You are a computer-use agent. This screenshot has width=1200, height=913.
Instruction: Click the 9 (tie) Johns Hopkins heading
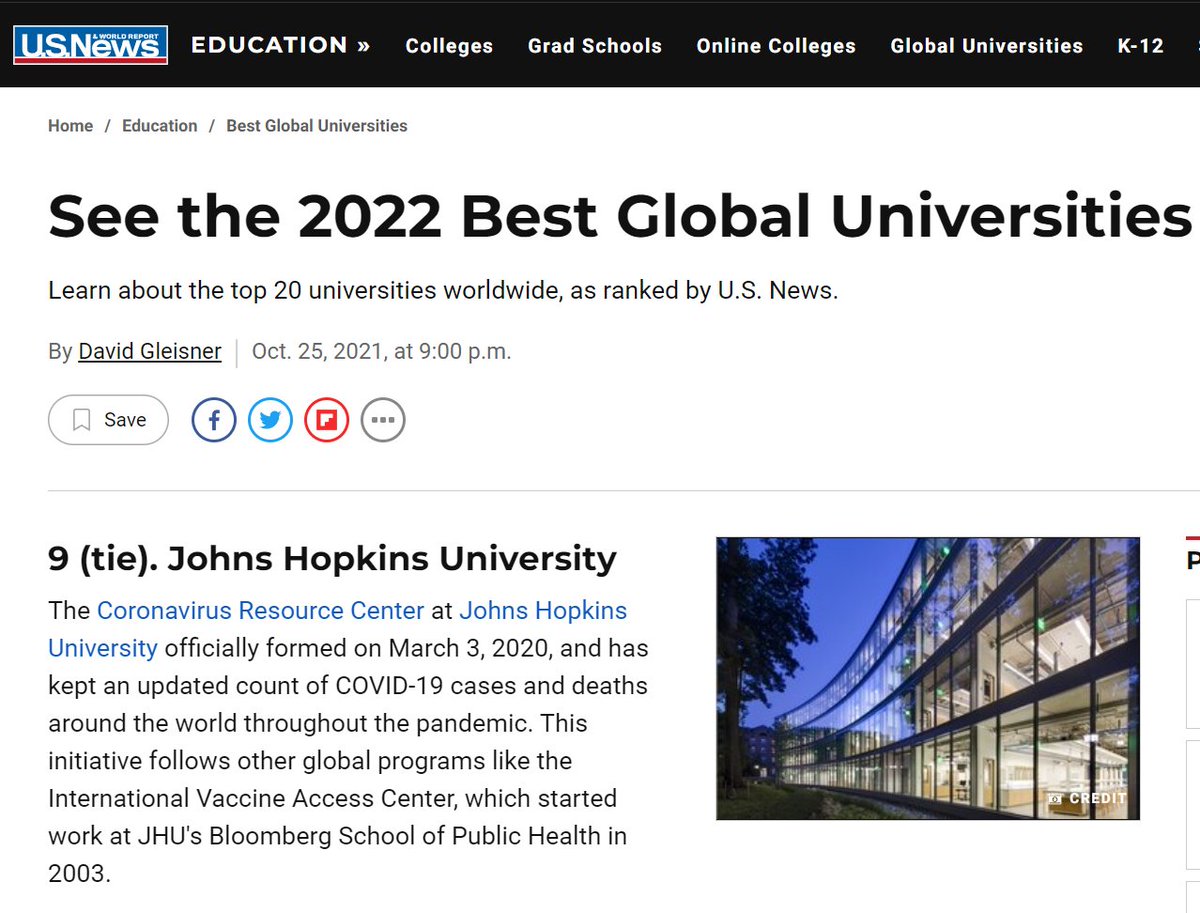(332, 559)
